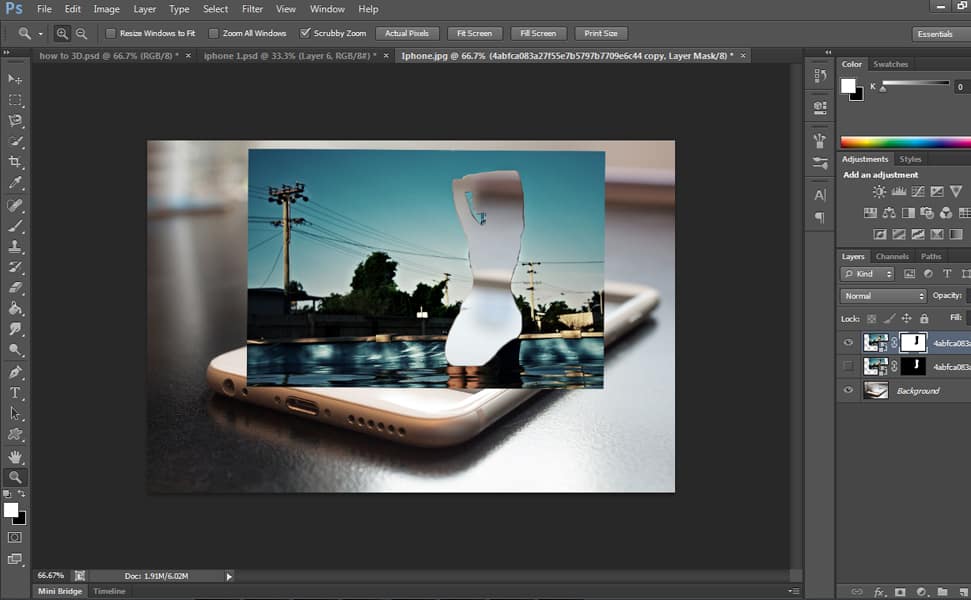Select the Zoom tool in the toolbox
Viewport: 971px width, 600px height.
tap(15, 477)
